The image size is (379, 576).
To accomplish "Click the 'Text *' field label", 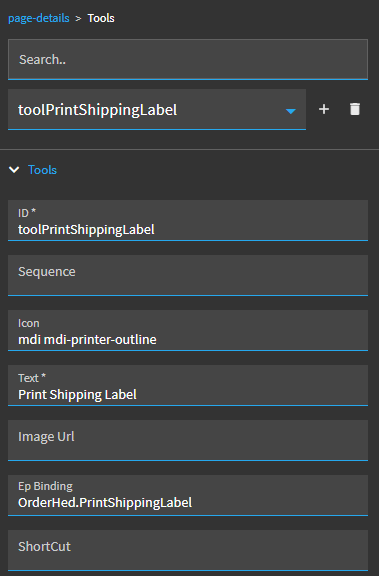I will [x=32, y=378].
